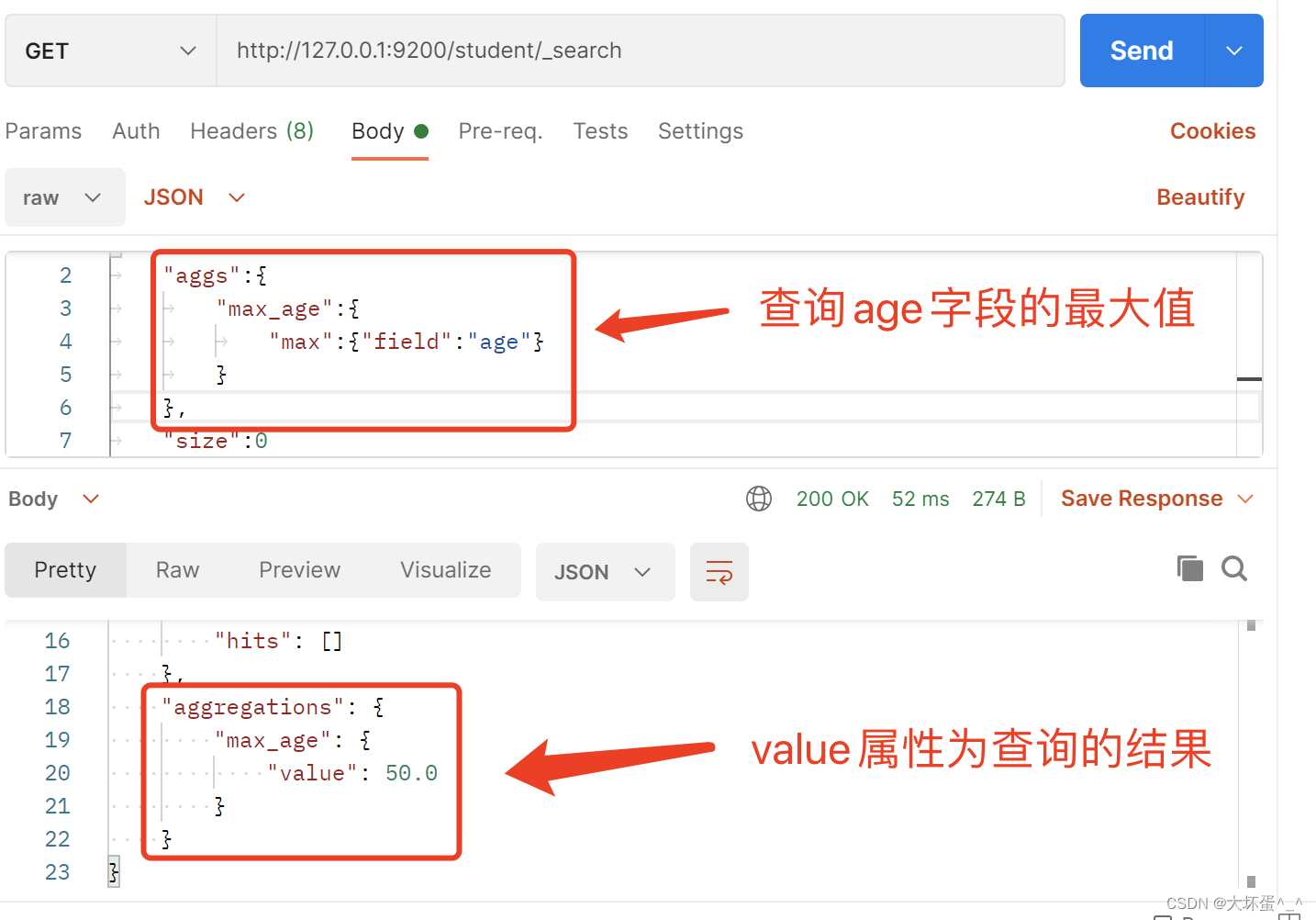Select the Pretty response view
This screenshot has width=1316, height=920.
click(65, 570)
